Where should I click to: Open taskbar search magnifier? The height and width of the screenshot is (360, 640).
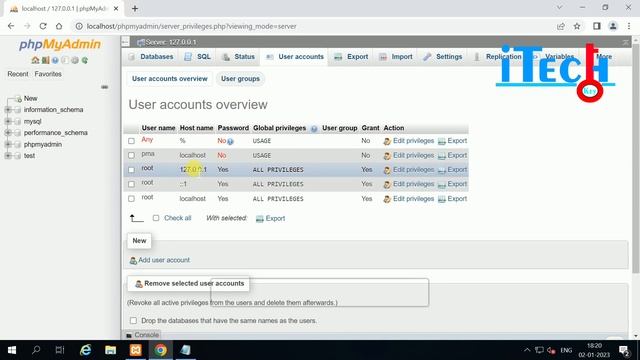coord(36,350)
